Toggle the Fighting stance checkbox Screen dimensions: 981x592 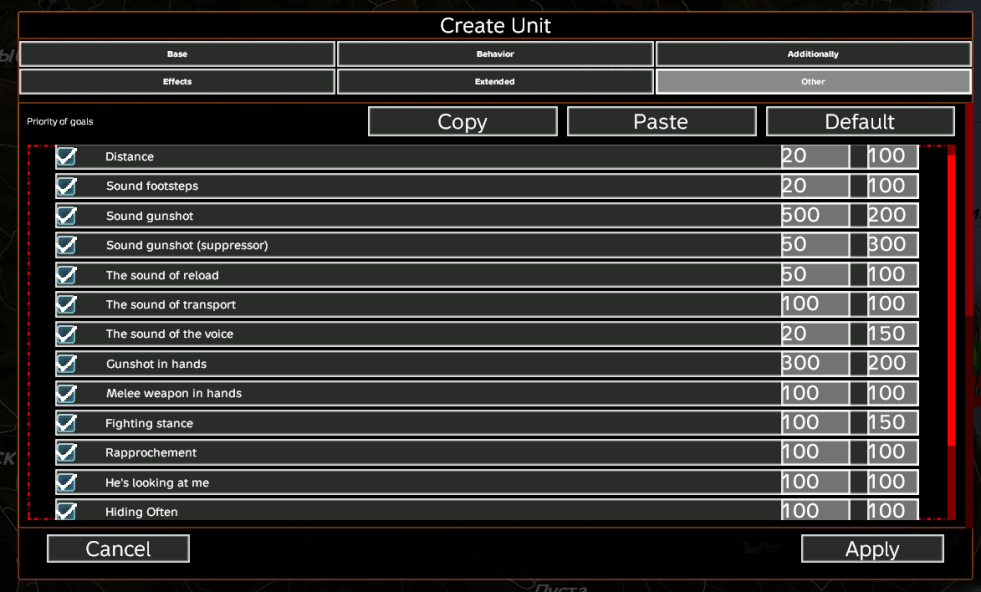click(67, 423)
